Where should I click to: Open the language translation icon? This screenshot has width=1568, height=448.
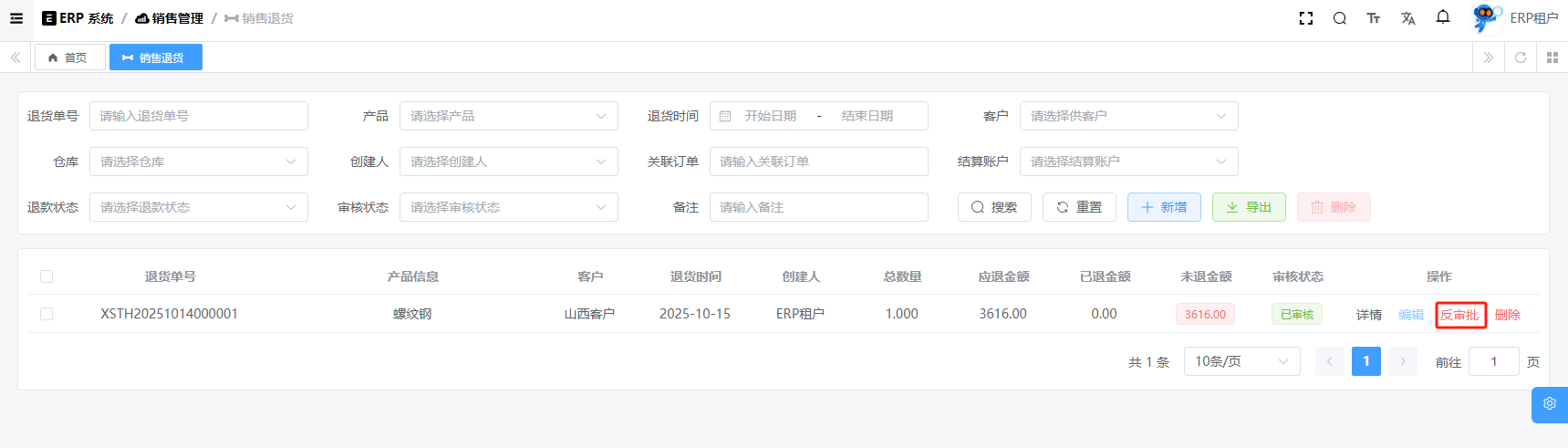(1408, 18)
